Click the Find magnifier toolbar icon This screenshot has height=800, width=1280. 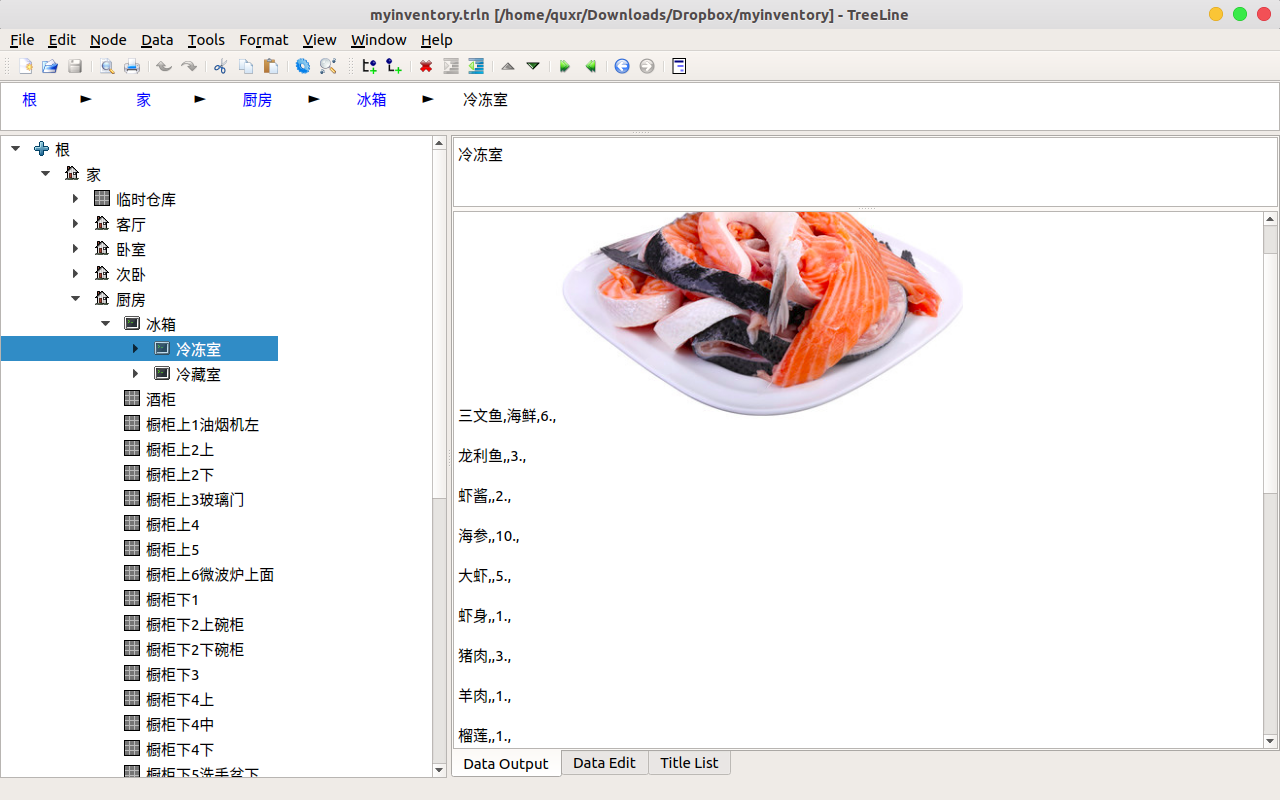tap(328, 66)
